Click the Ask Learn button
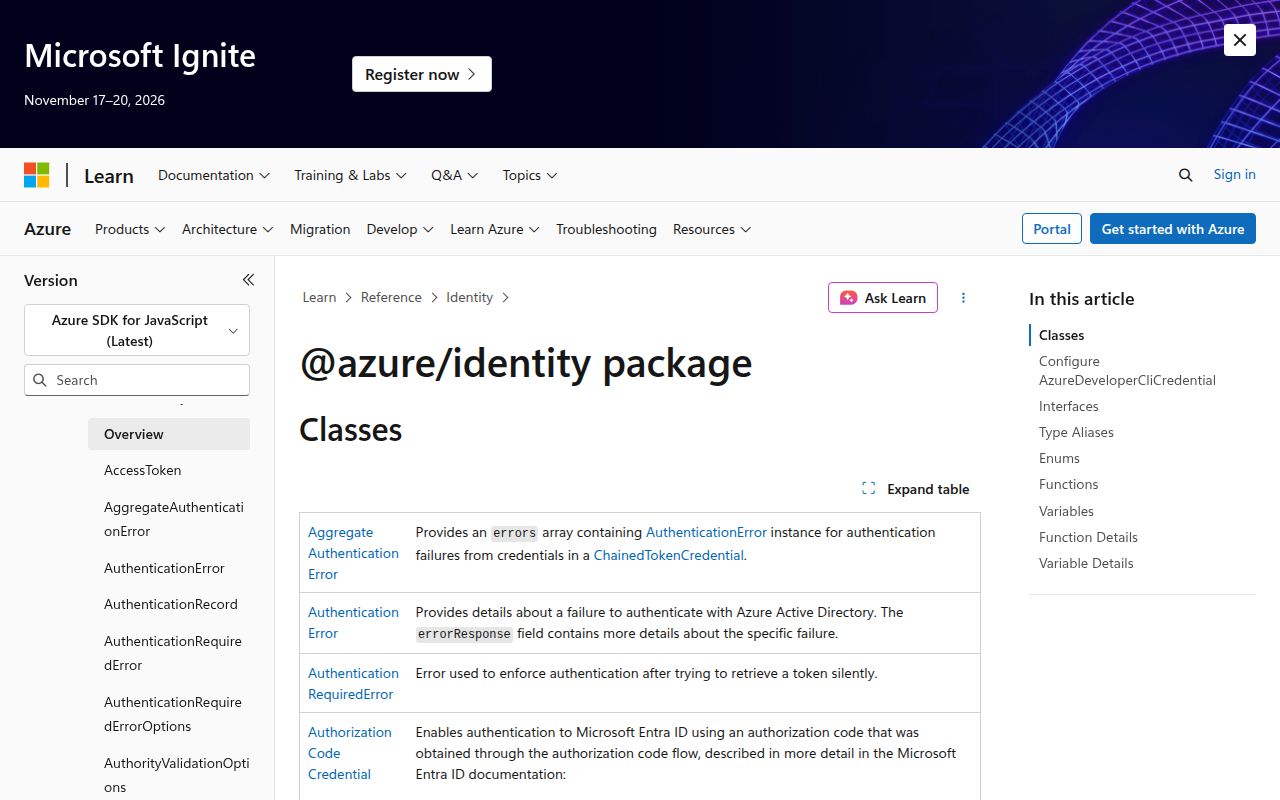1280x800 pixels. 883,297
